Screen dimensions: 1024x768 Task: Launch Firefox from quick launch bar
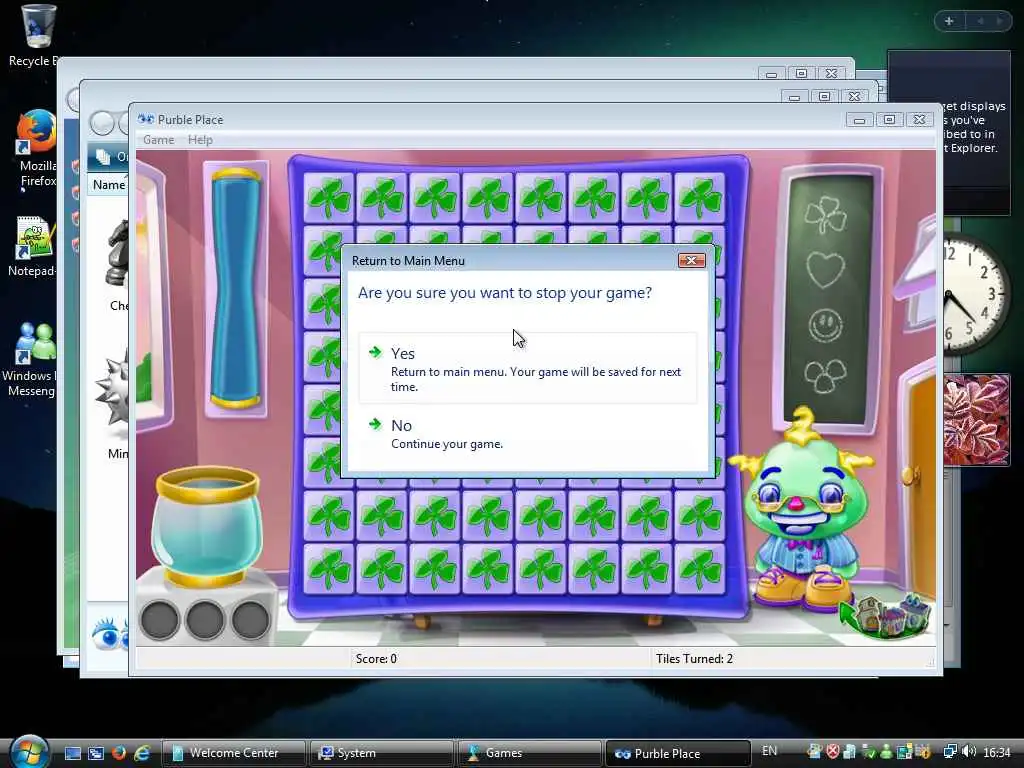click(x=118, y=753)
